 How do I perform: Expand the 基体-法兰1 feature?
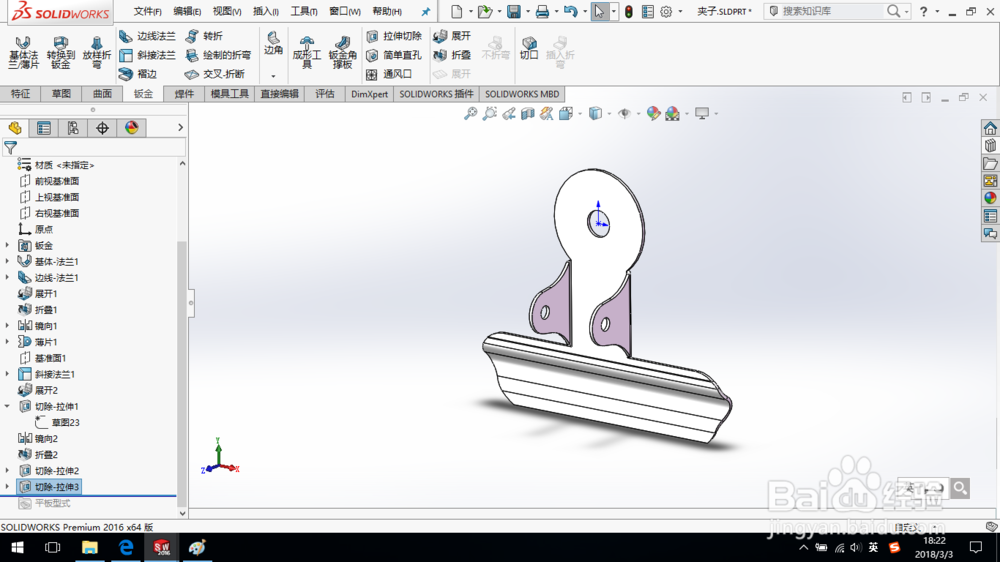[x=7, y=262]
